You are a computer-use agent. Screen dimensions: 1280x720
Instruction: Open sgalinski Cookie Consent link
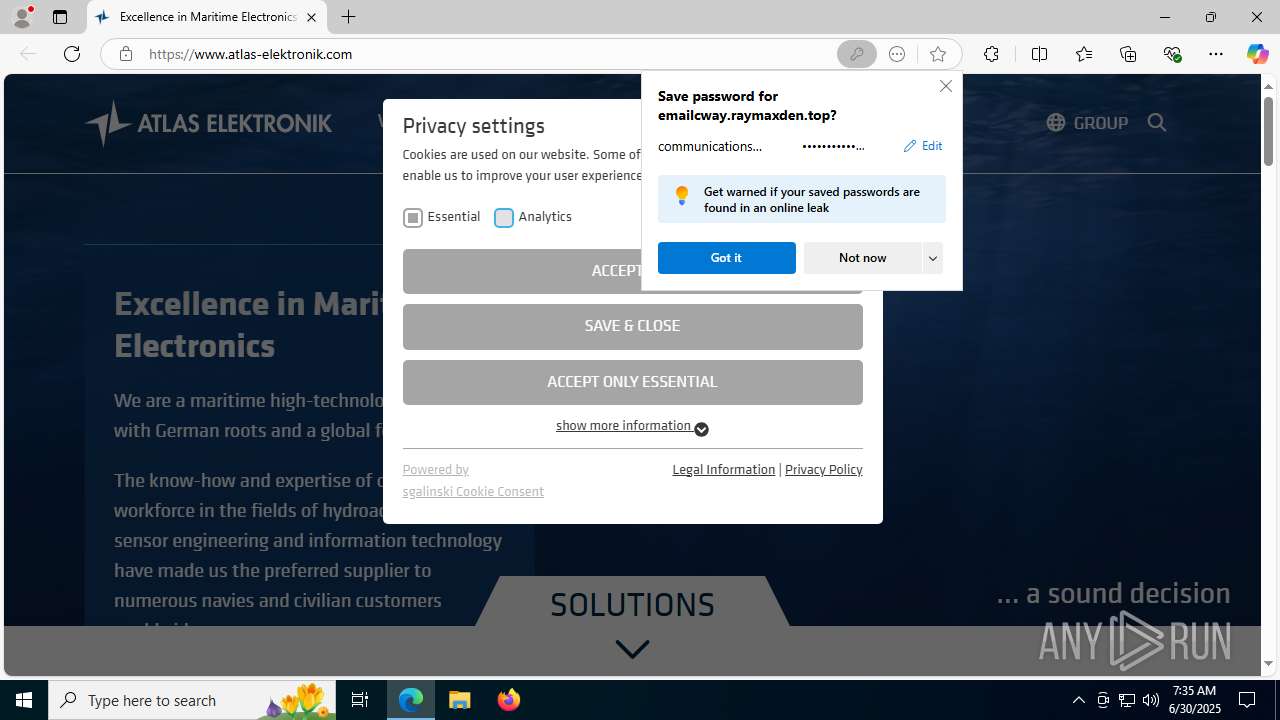click(x=473, y=492)
